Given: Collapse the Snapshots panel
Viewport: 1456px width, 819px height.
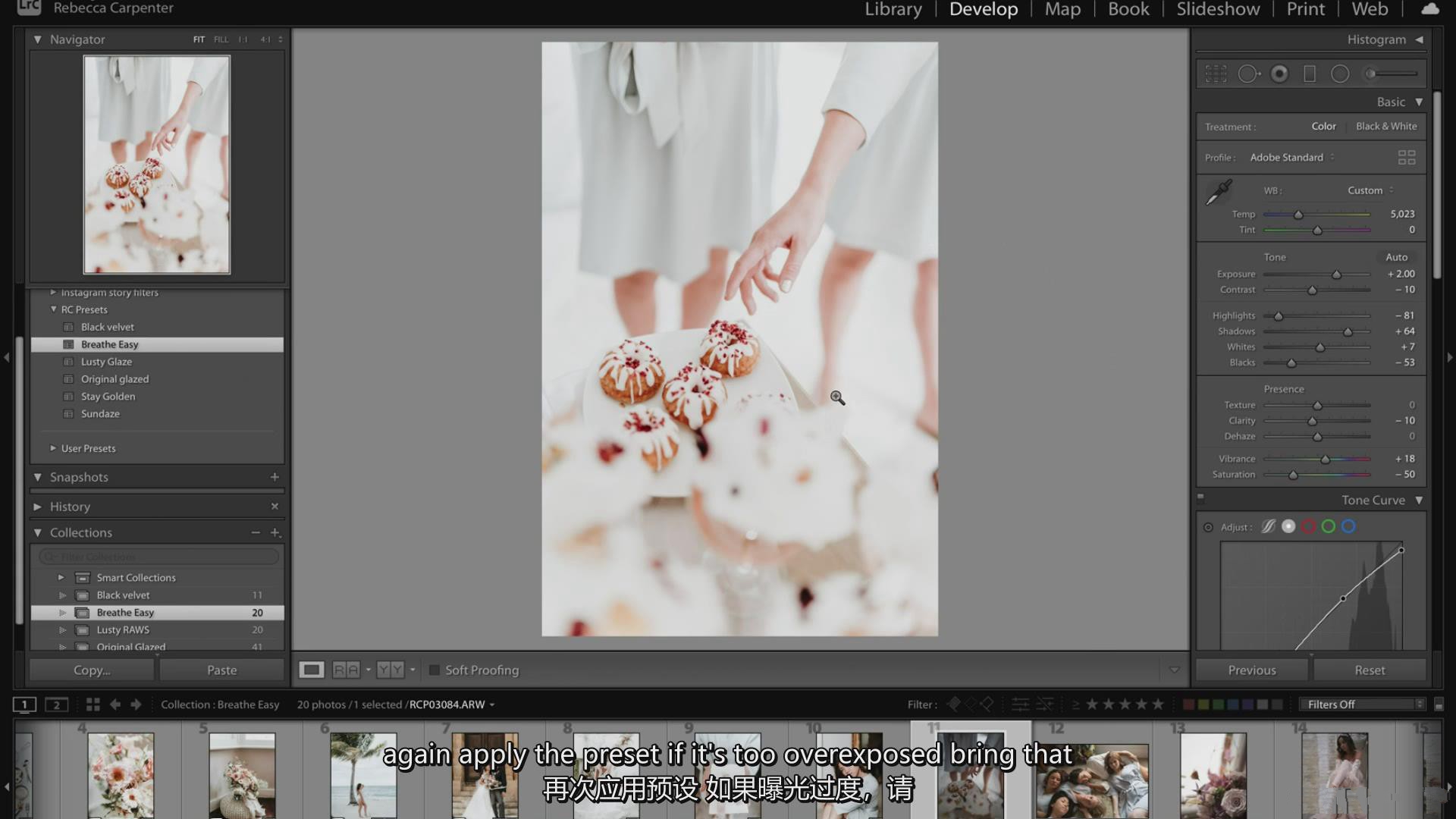Looking at the screenshot, I should coord(37,477).
